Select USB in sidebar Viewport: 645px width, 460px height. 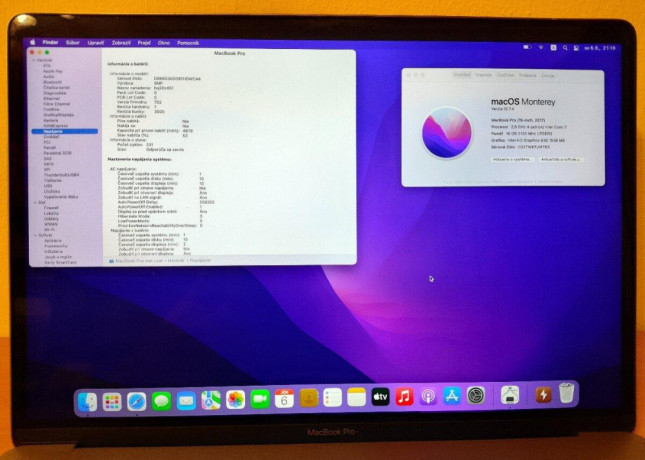tap(48, 186)
